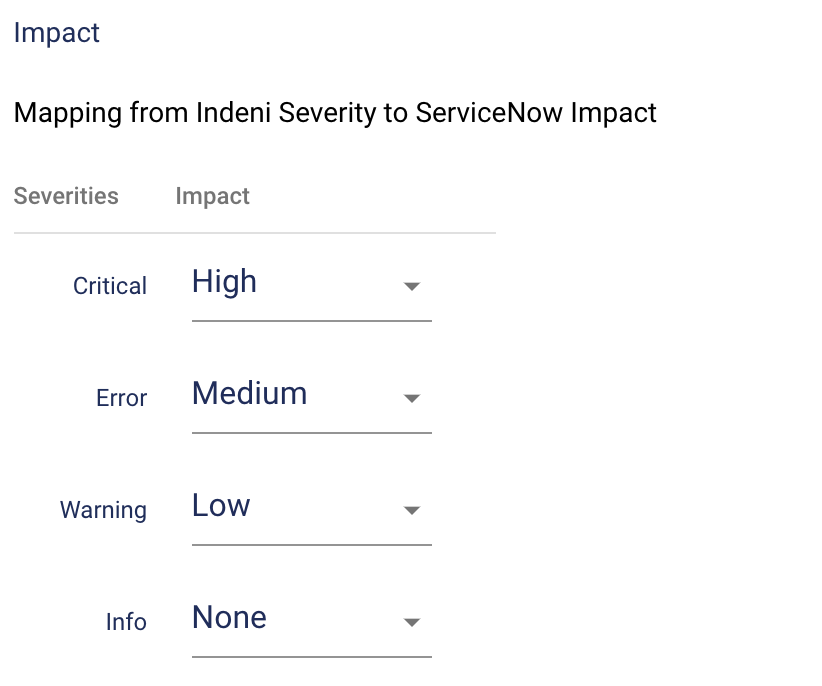Click the None value for Info
The width and height of the screenshot is (822, 686).
(x=229, y=618)
